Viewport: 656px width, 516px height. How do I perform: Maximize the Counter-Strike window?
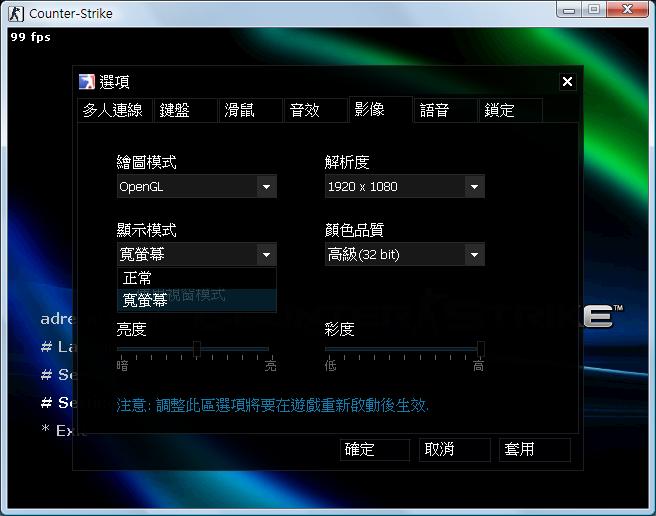[594, 10]
